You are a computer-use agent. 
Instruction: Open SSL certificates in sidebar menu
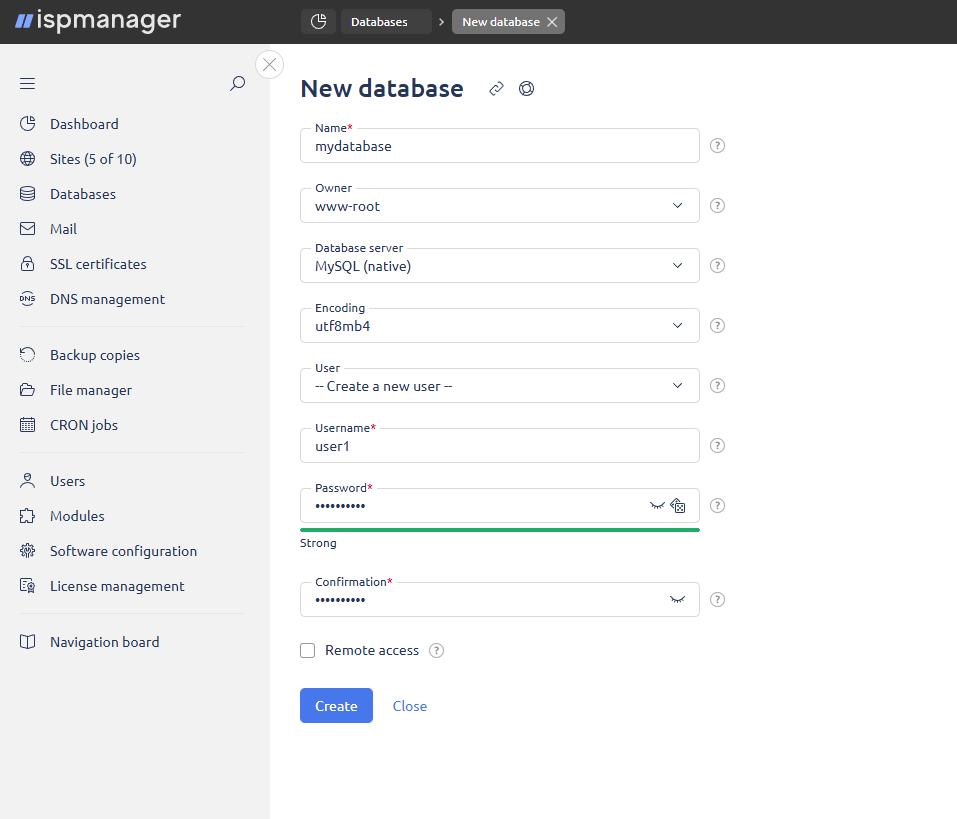(x=98, y=264)
